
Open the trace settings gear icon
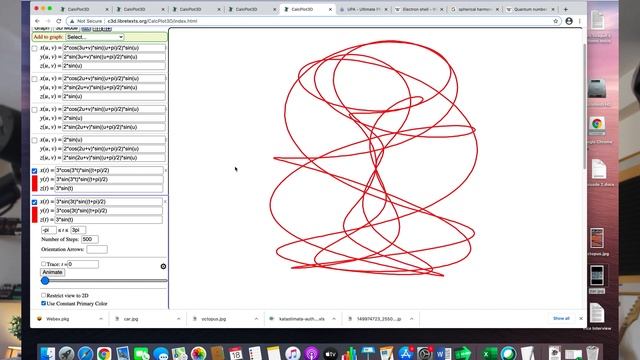(163, 266)
